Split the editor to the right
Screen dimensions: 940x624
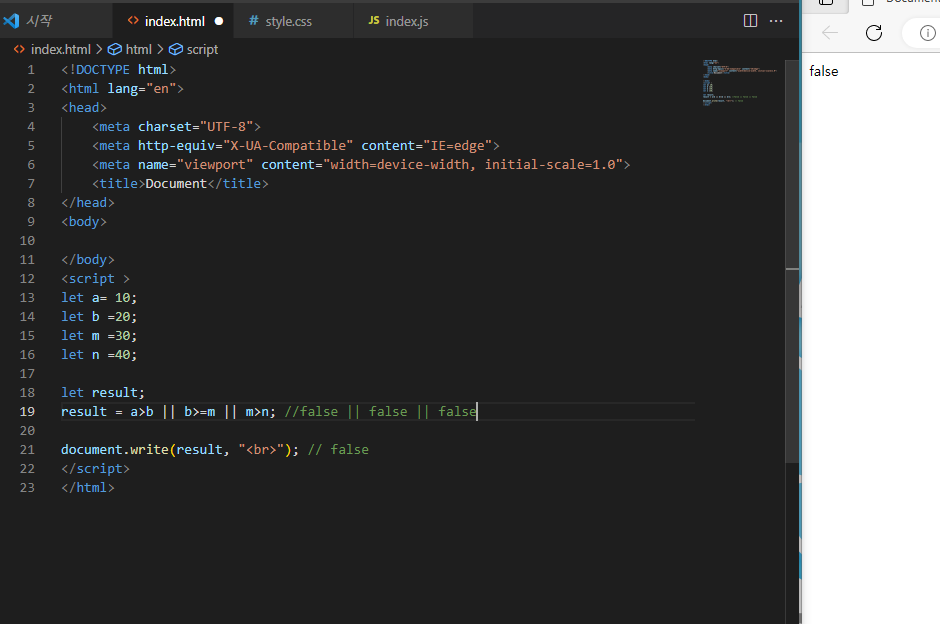pyautogui.click(x=750, y=21)
